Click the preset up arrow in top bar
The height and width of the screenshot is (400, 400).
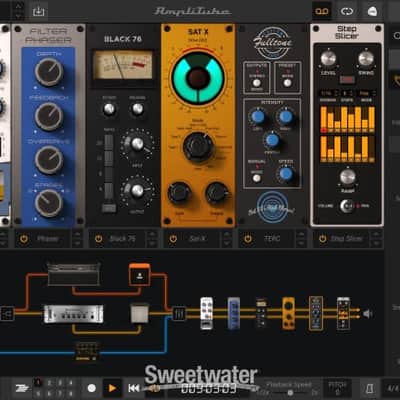click(x=19, y=6)
